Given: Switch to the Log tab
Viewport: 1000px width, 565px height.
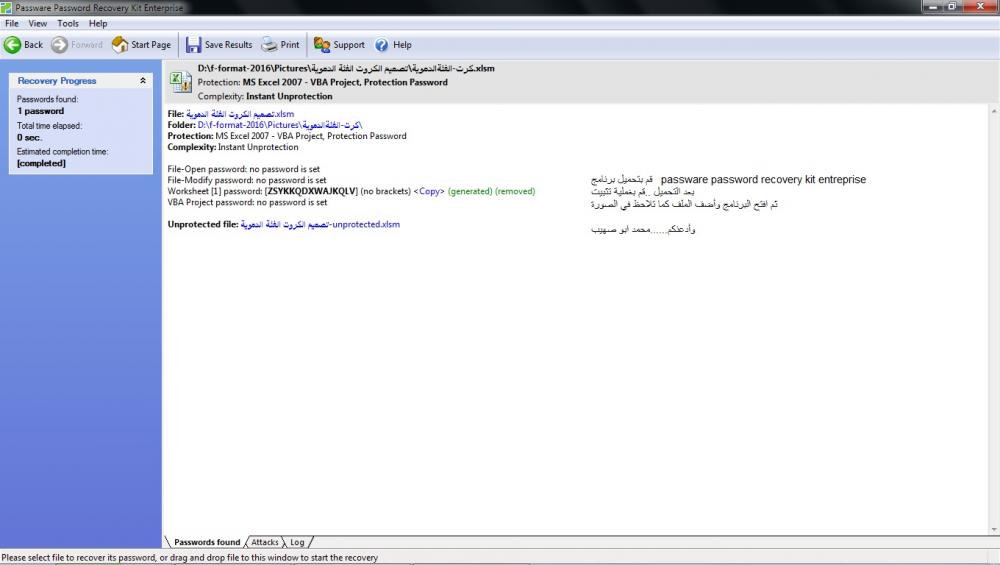Looking at the screenshot, I should click(297, 542).
